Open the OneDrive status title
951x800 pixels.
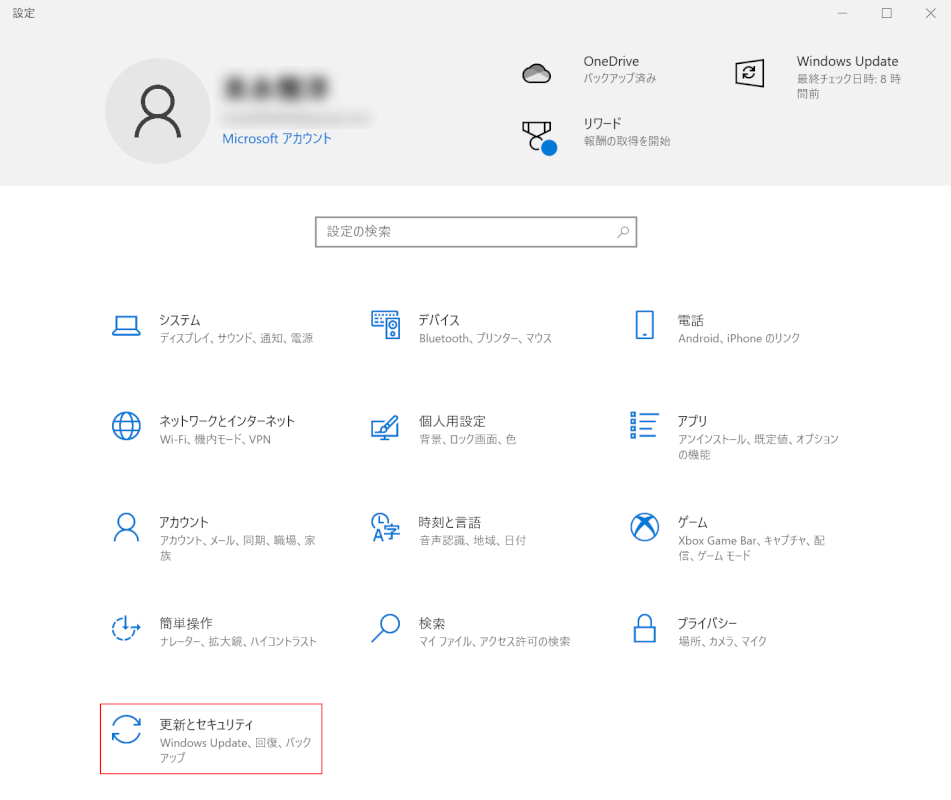click(x=611, y=61)
